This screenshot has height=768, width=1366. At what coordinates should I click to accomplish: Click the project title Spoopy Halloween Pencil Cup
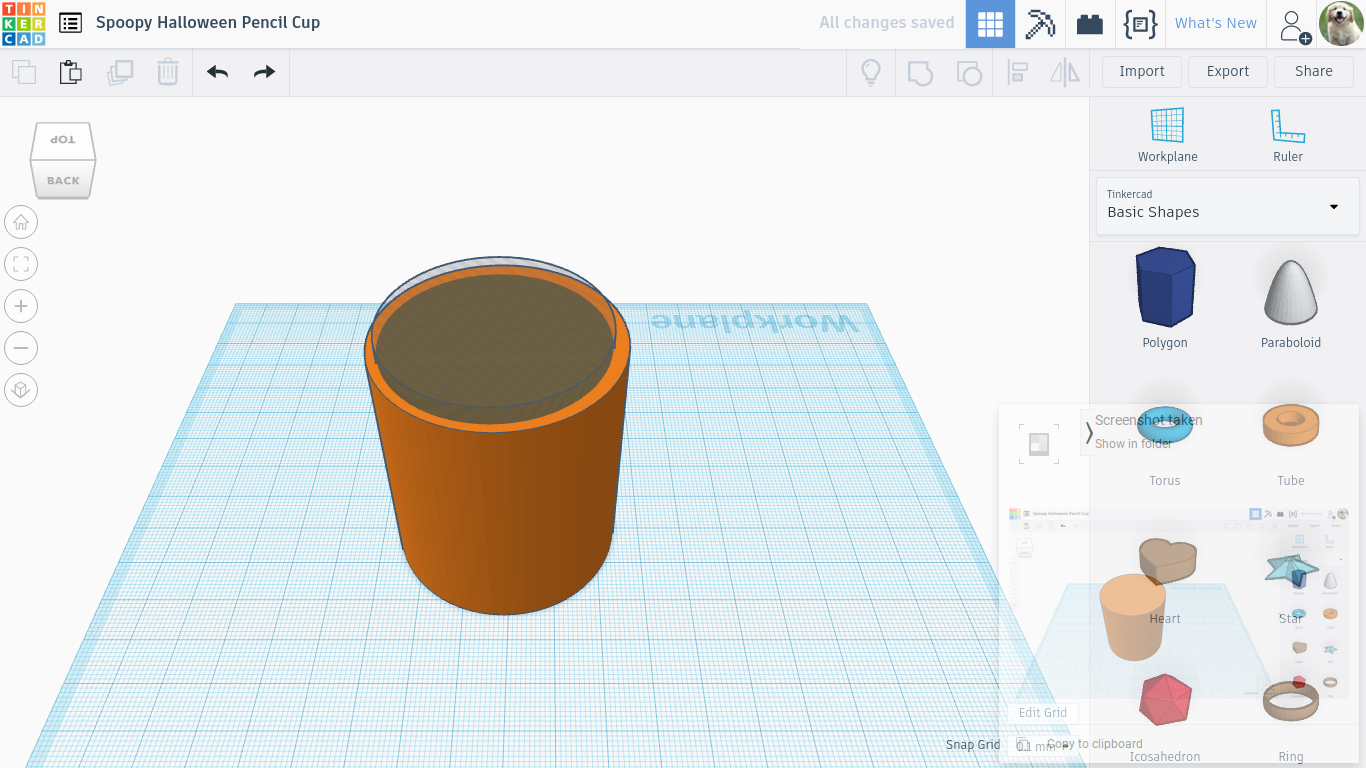(208, 22)
